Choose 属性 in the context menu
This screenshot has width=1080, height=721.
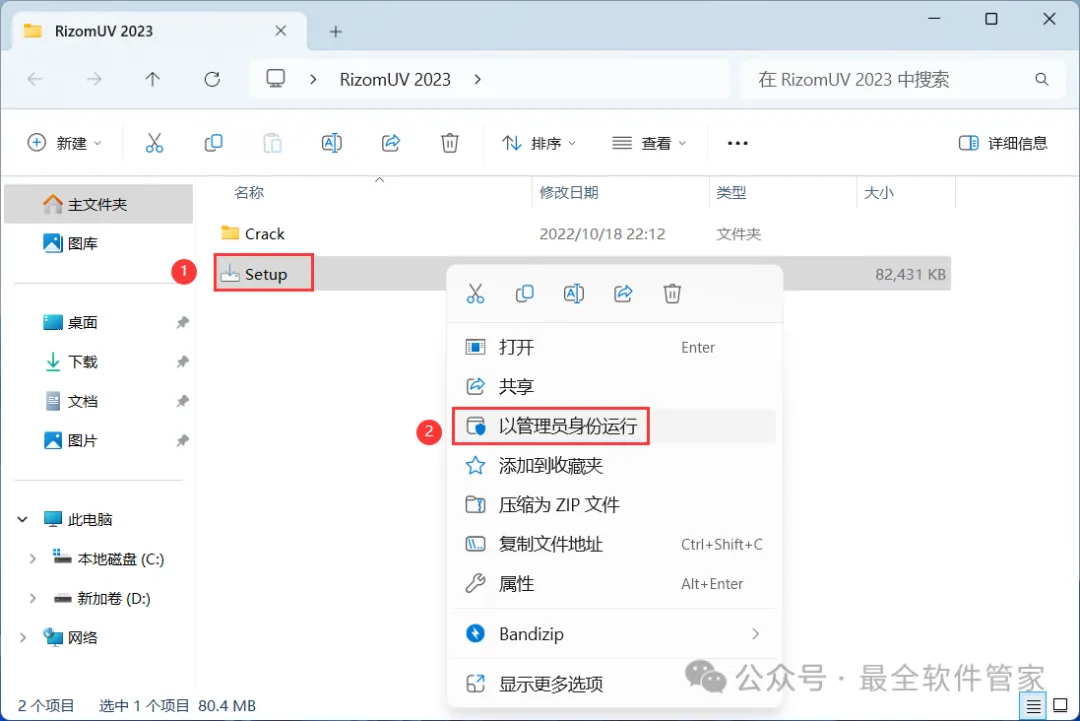[614, 584]
